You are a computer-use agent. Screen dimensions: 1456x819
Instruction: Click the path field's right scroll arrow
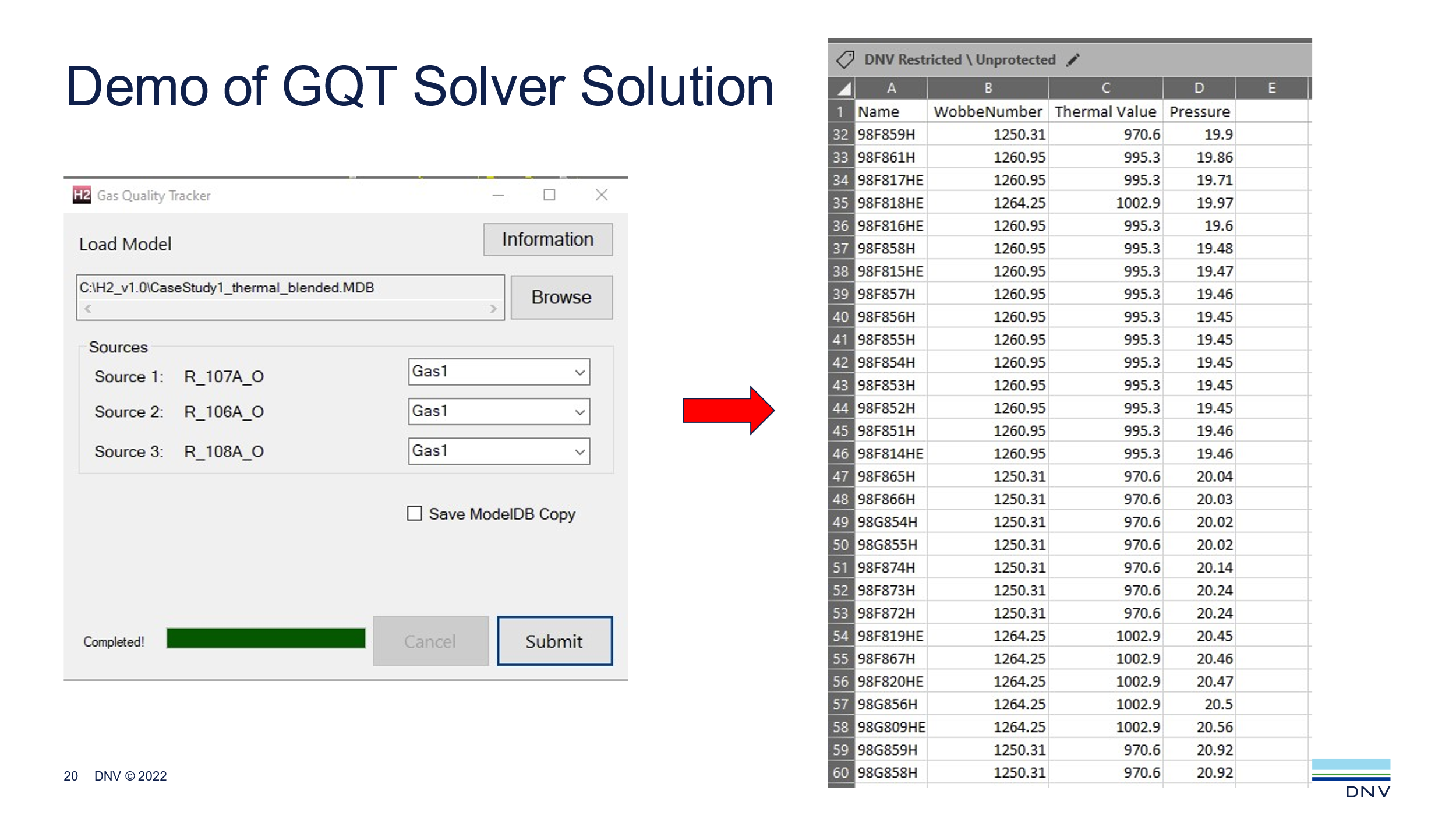click(x=493, y=309)
